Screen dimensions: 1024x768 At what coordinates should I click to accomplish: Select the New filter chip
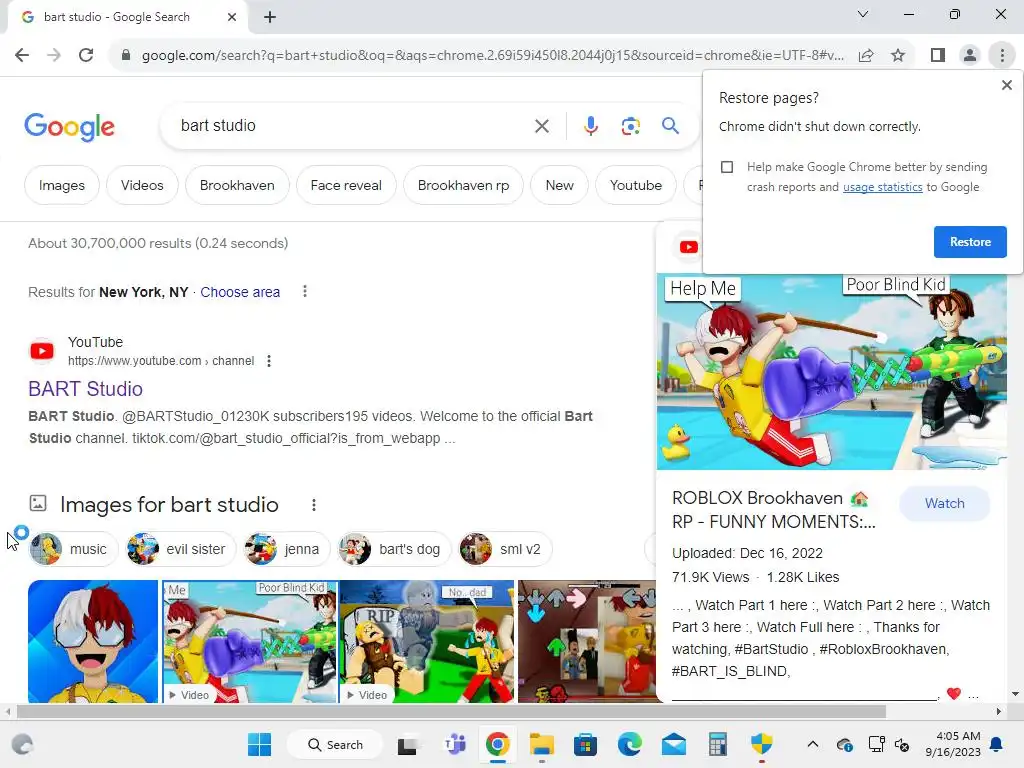coord(559,185)
